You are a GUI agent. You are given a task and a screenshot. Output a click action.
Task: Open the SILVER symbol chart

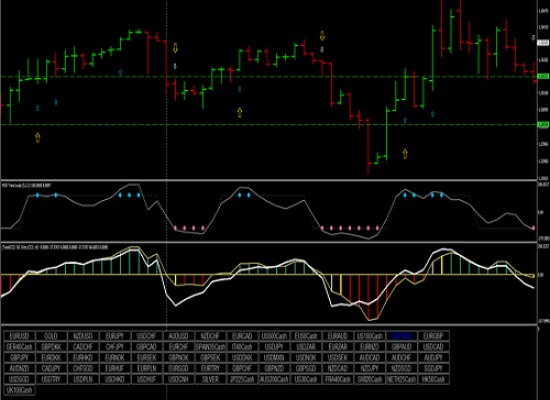210,379
